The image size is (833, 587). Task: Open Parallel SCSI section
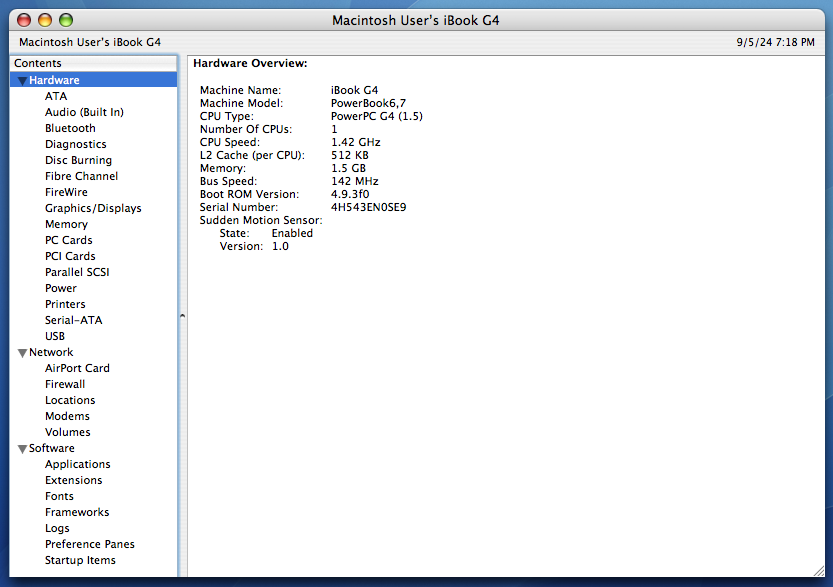(77, 272)
